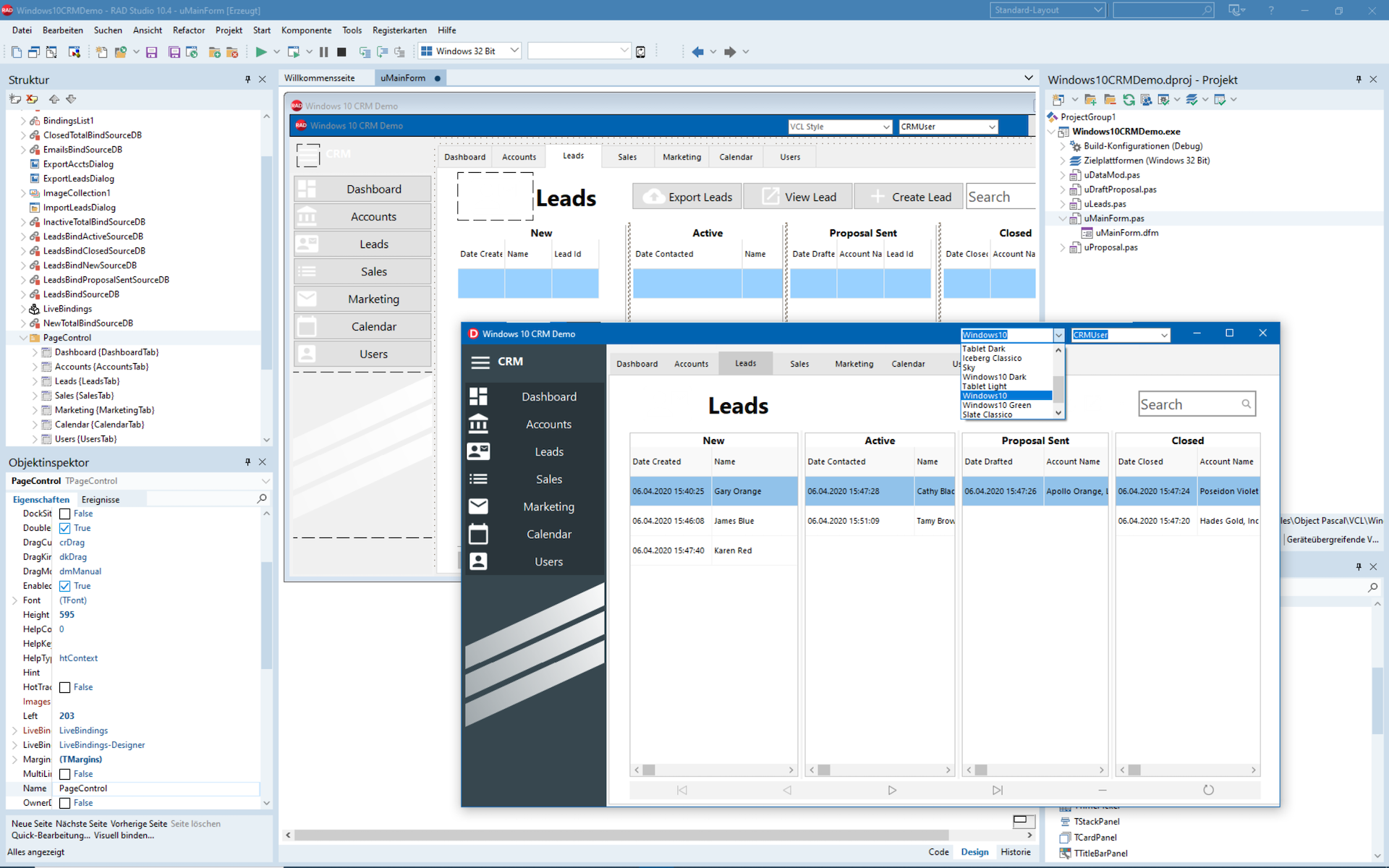Screen dimensions: 1389x868
Task: Click the Pause icon in toolbar
Action: [323, 51]
